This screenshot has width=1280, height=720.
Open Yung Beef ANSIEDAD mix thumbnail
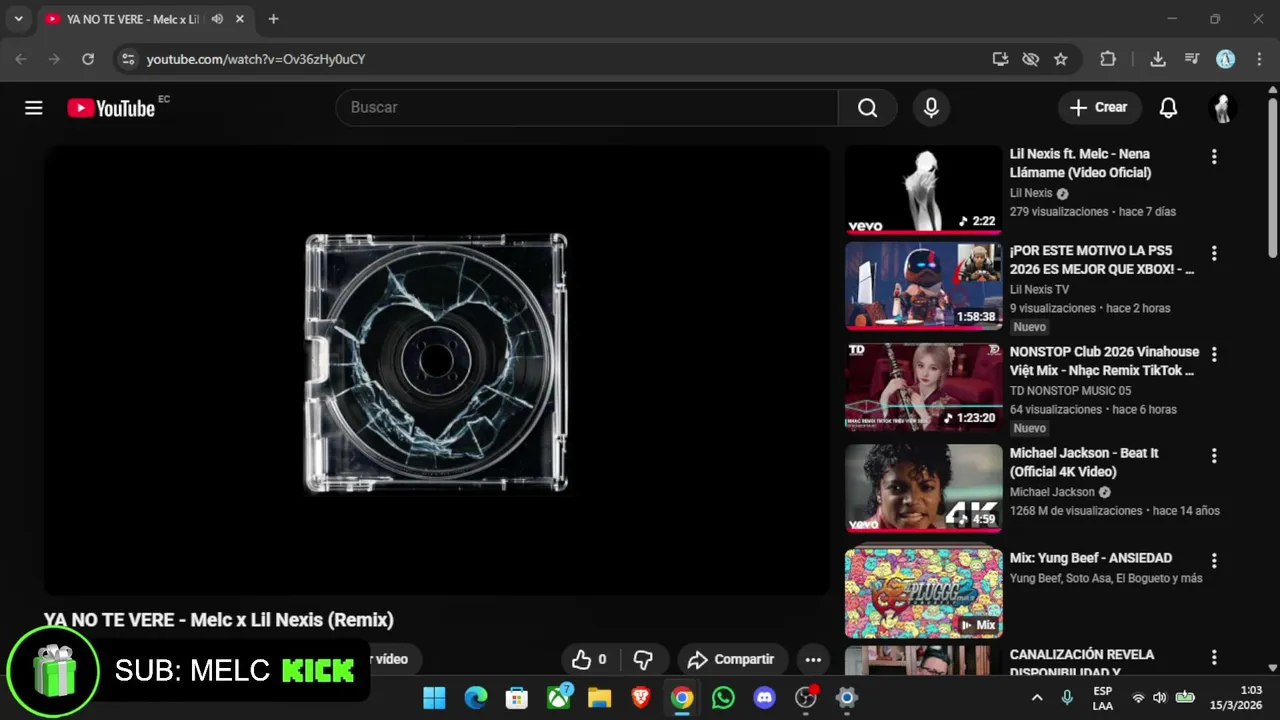point(923,593)
